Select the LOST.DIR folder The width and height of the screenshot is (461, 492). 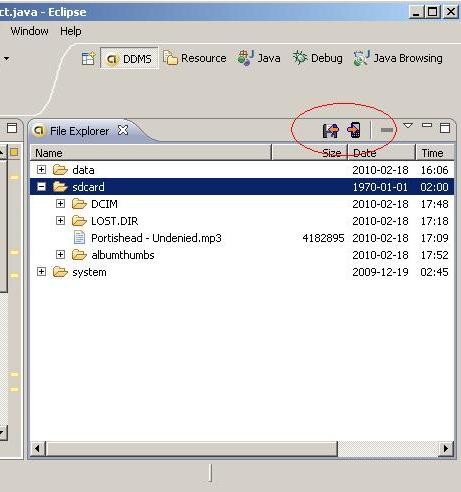(114, 221)
